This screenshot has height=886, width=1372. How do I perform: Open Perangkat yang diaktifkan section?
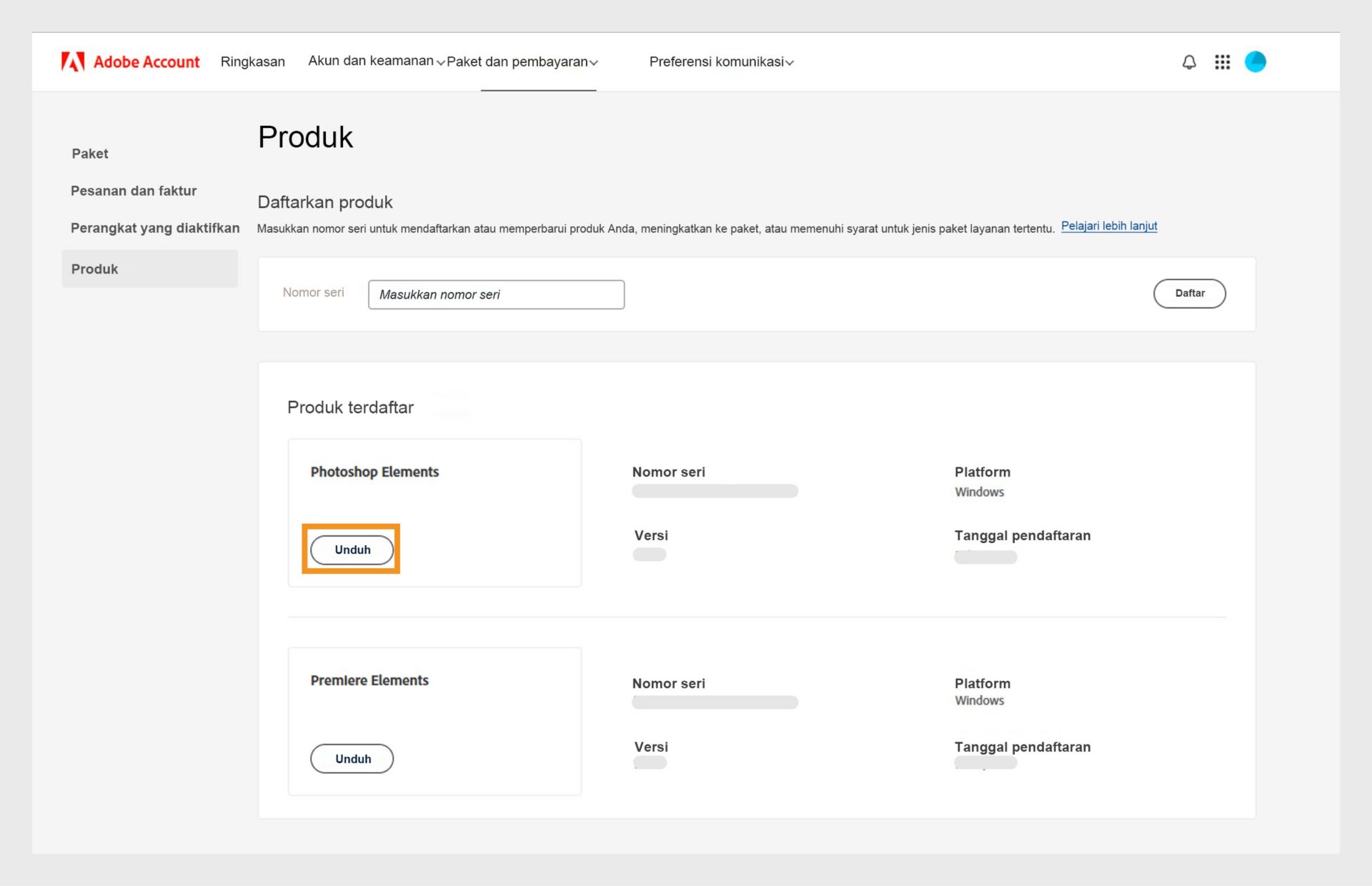tap(154, 228)
